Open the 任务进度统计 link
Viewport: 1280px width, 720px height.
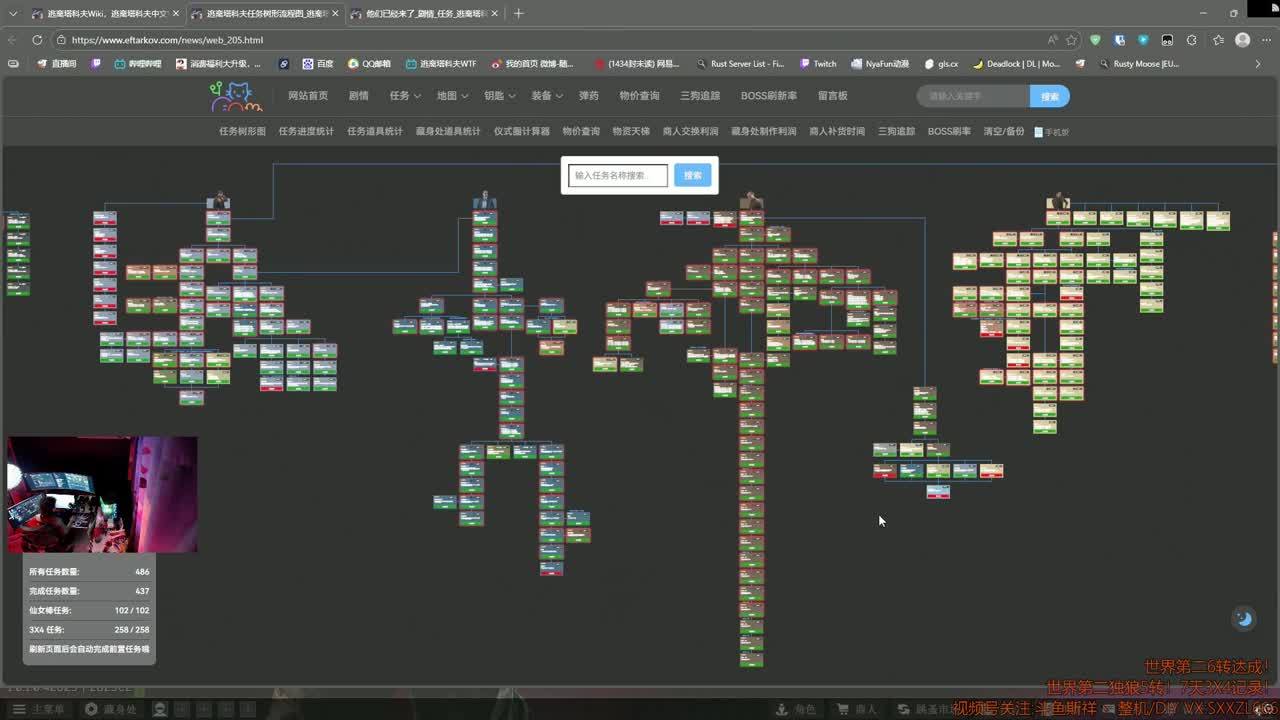click(x=306, y=131)
